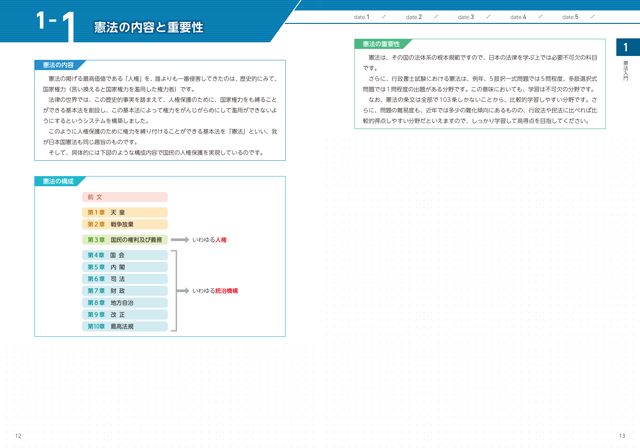
Task: Select the 憲法の重要性 box label
Action: [x=381, y=44]
